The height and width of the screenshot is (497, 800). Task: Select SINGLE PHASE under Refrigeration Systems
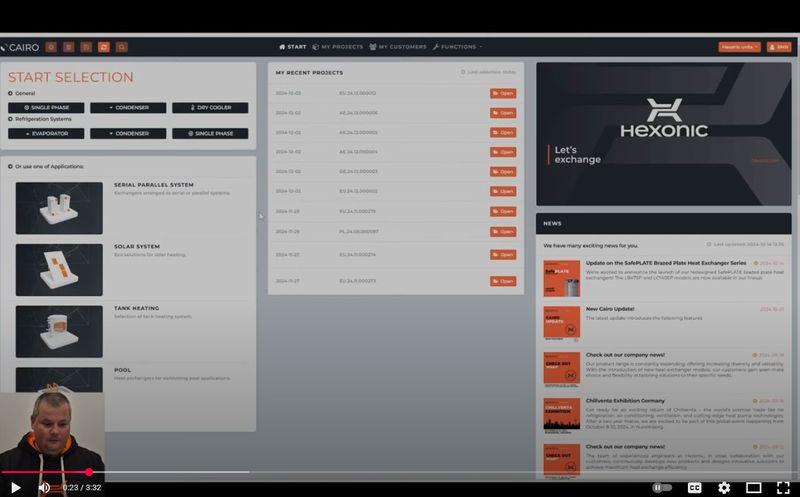click(x=210, y=134)
